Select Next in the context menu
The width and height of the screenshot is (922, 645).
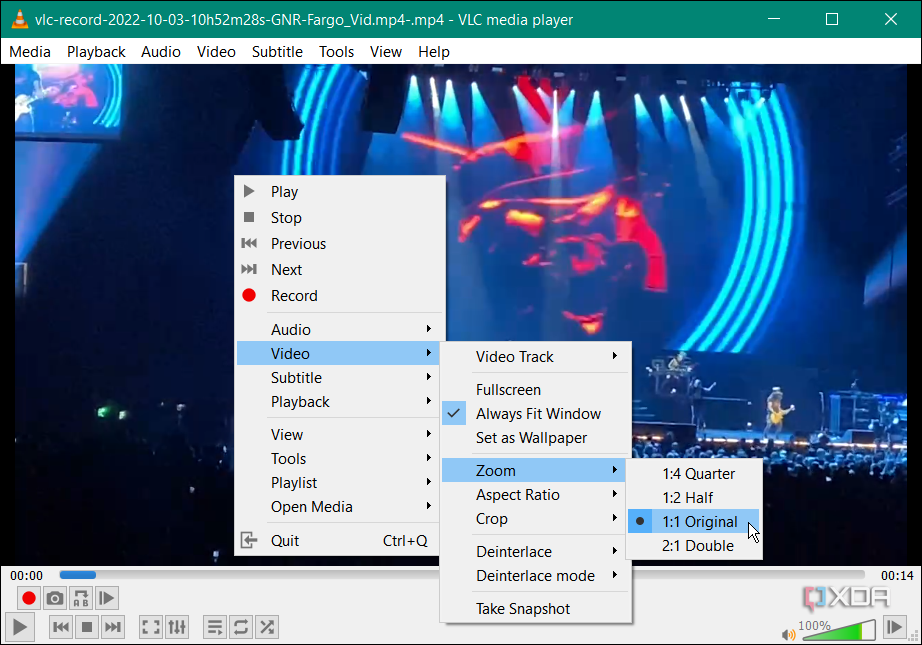pyautogui.click(x=339, y=269)
